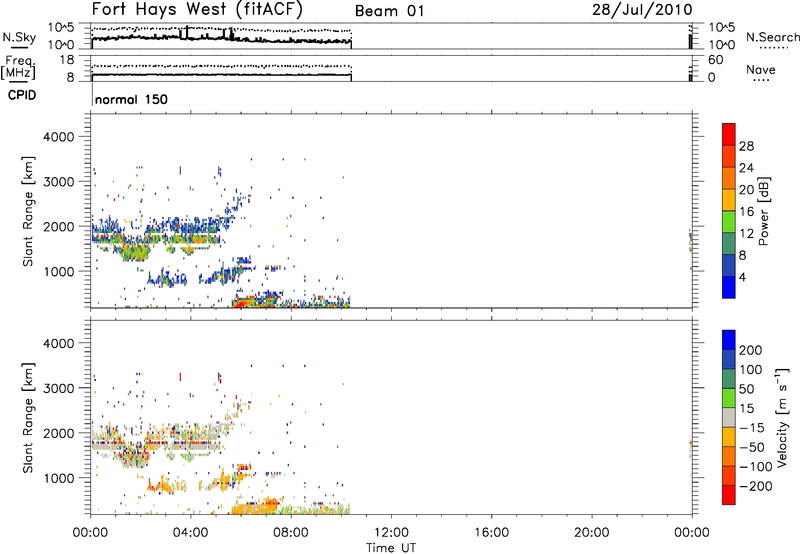Click the solid frequency trace in the Freq. panel
Screen dimensions: 800x554
[221, 75]
